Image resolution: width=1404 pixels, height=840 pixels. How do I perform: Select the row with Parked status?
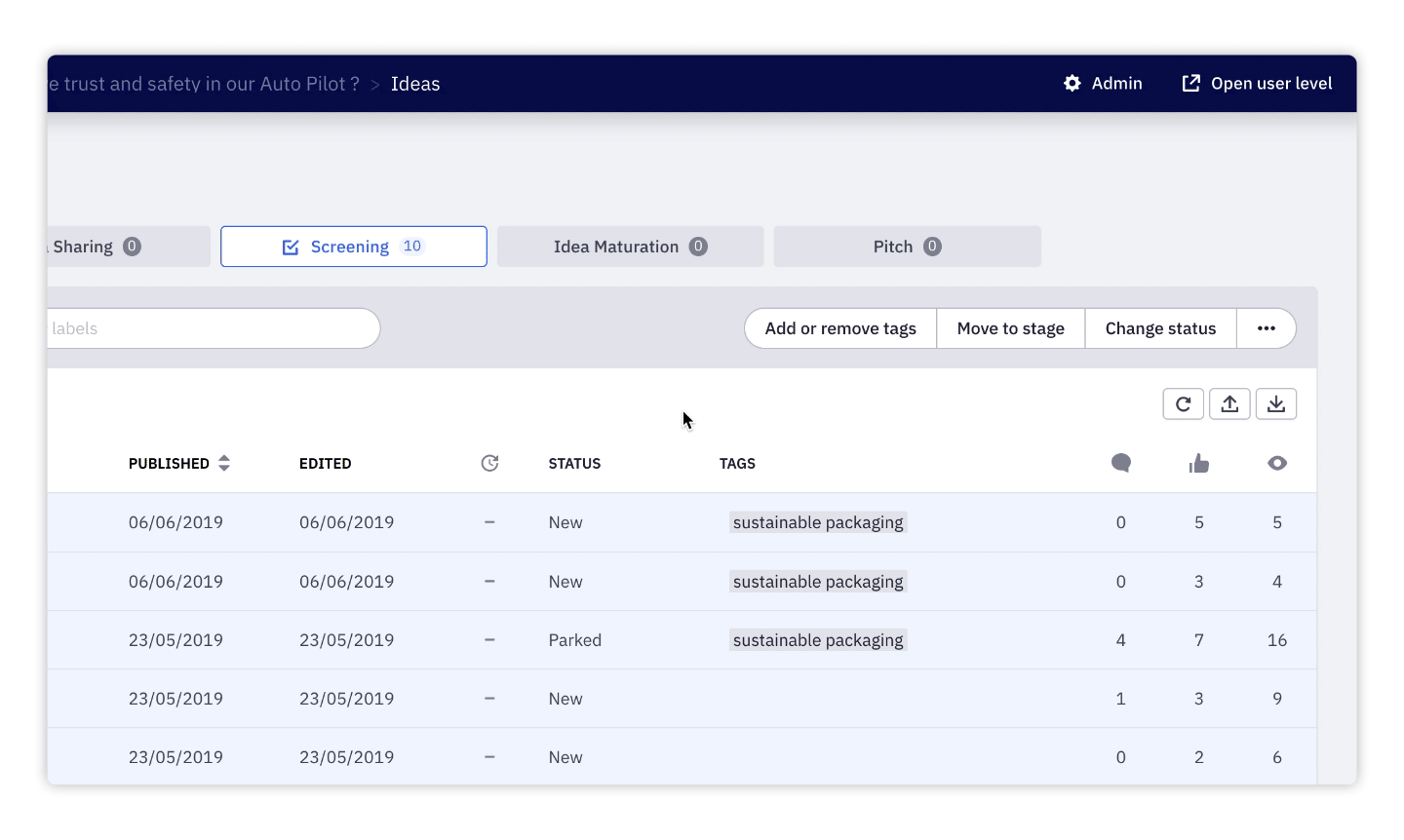(575, 640)
